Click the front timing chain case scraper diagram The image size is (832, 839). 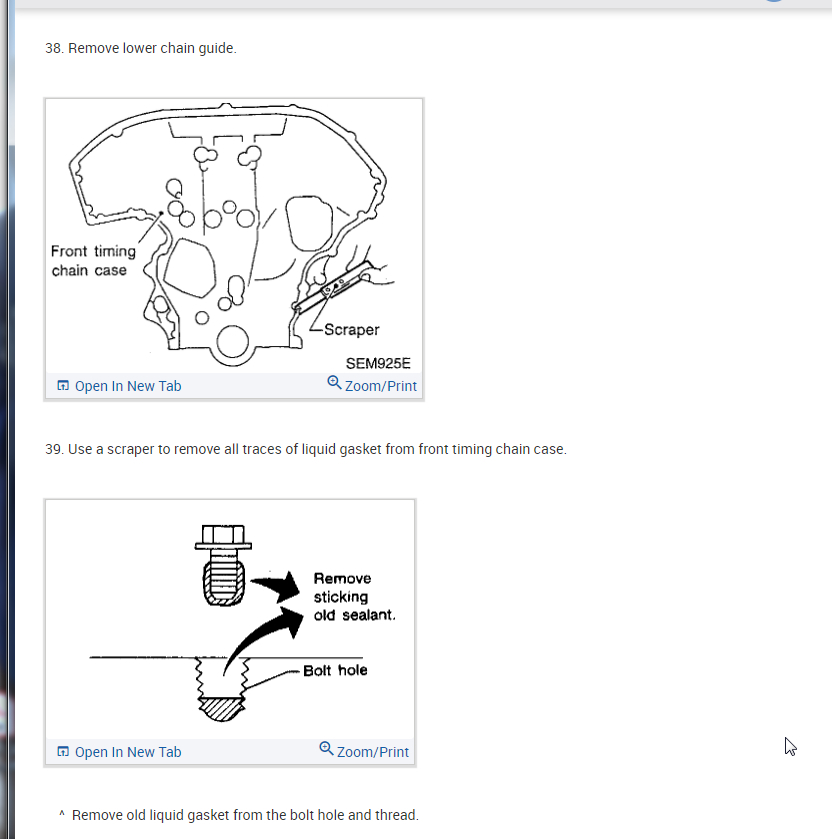point(234,236)
